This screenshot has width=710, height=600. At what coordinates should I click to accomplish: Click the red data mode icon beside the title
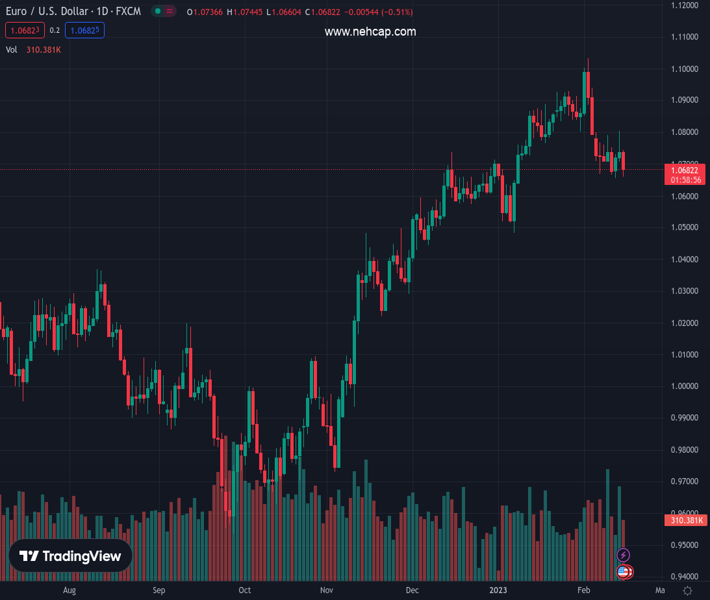pyautogui.click(x=169, y=11)
